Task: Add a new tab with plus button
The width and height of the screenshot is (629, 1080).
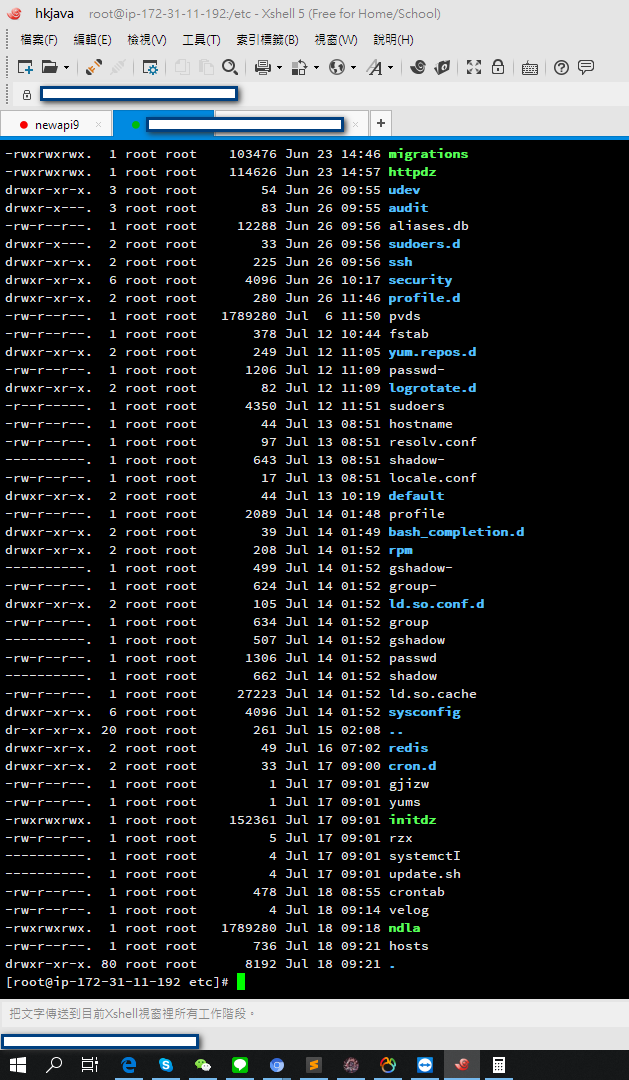Action: tap(380, 124)
